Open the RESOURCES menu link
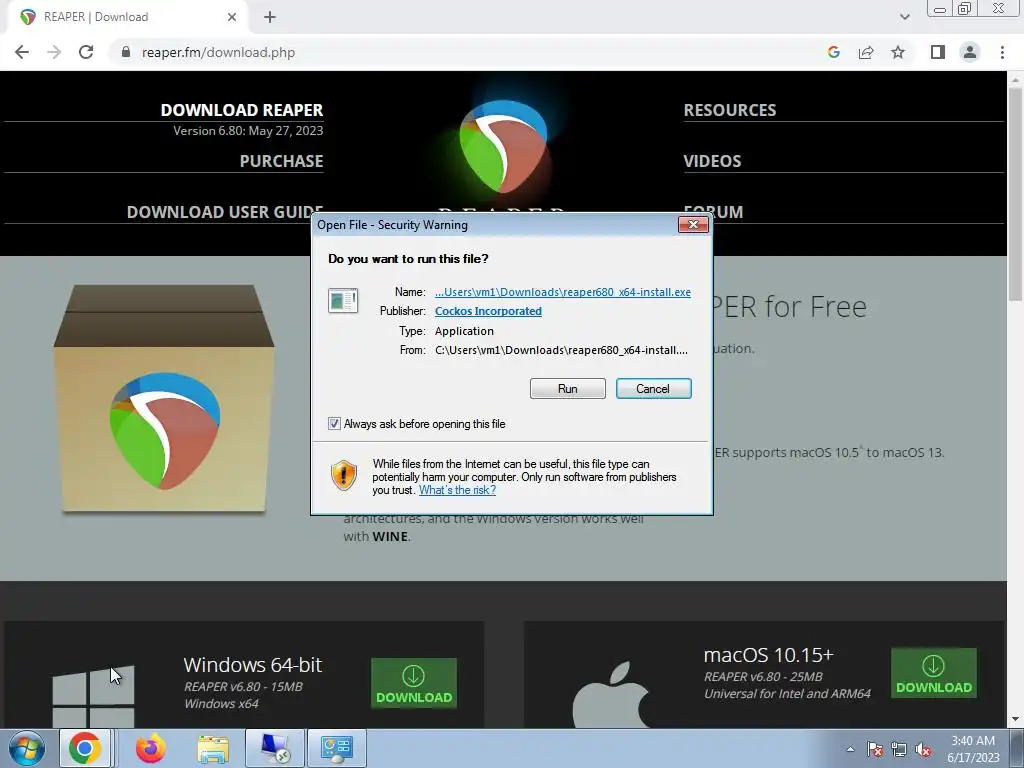 click(730, 110)
